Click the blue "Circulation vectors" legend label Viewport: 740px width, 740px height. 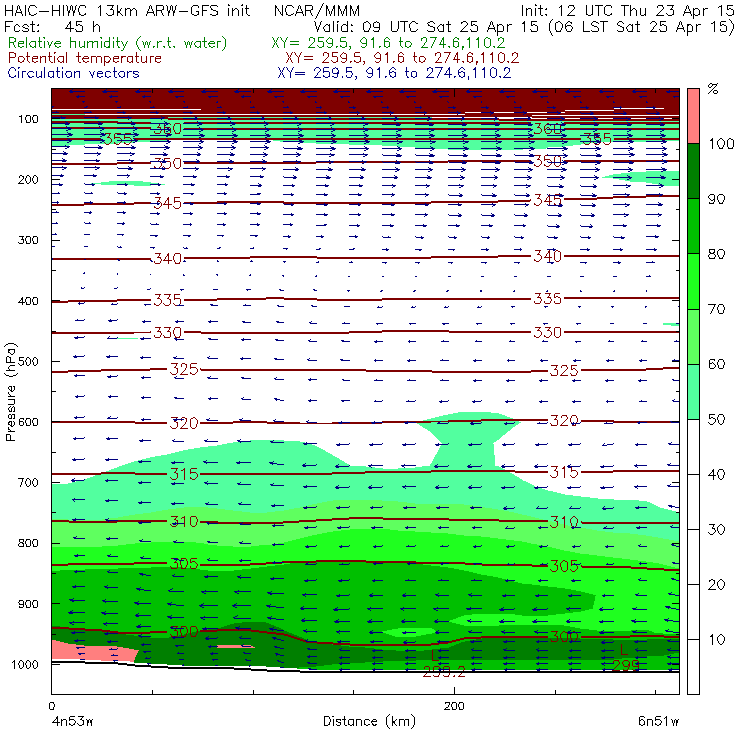tap(74, 73)
